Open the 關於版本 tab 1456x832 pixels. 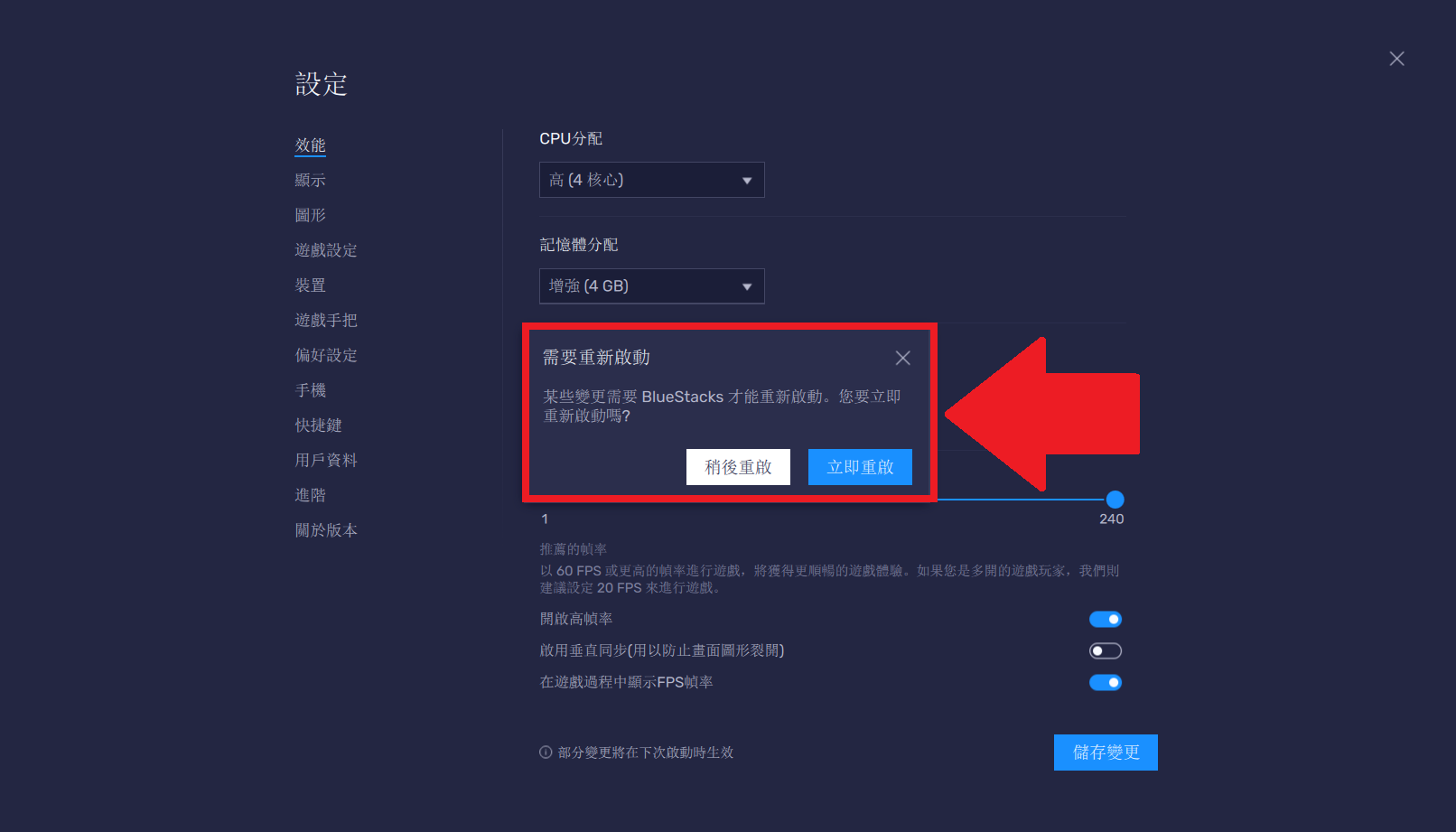click(326, 530)
